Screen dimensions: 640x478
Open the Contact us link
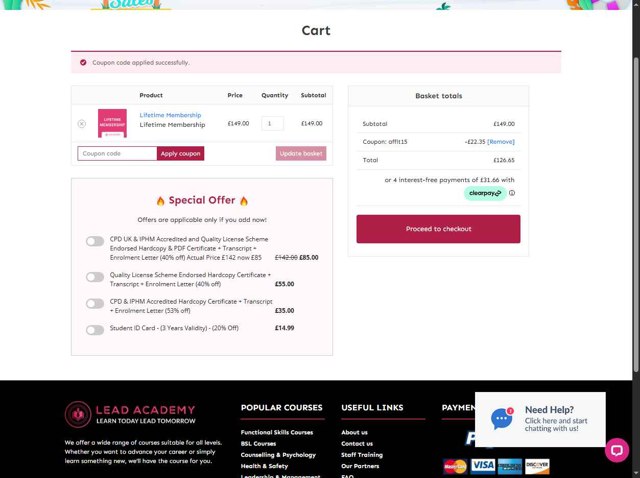pyautogui.click(x=357, y=444)
